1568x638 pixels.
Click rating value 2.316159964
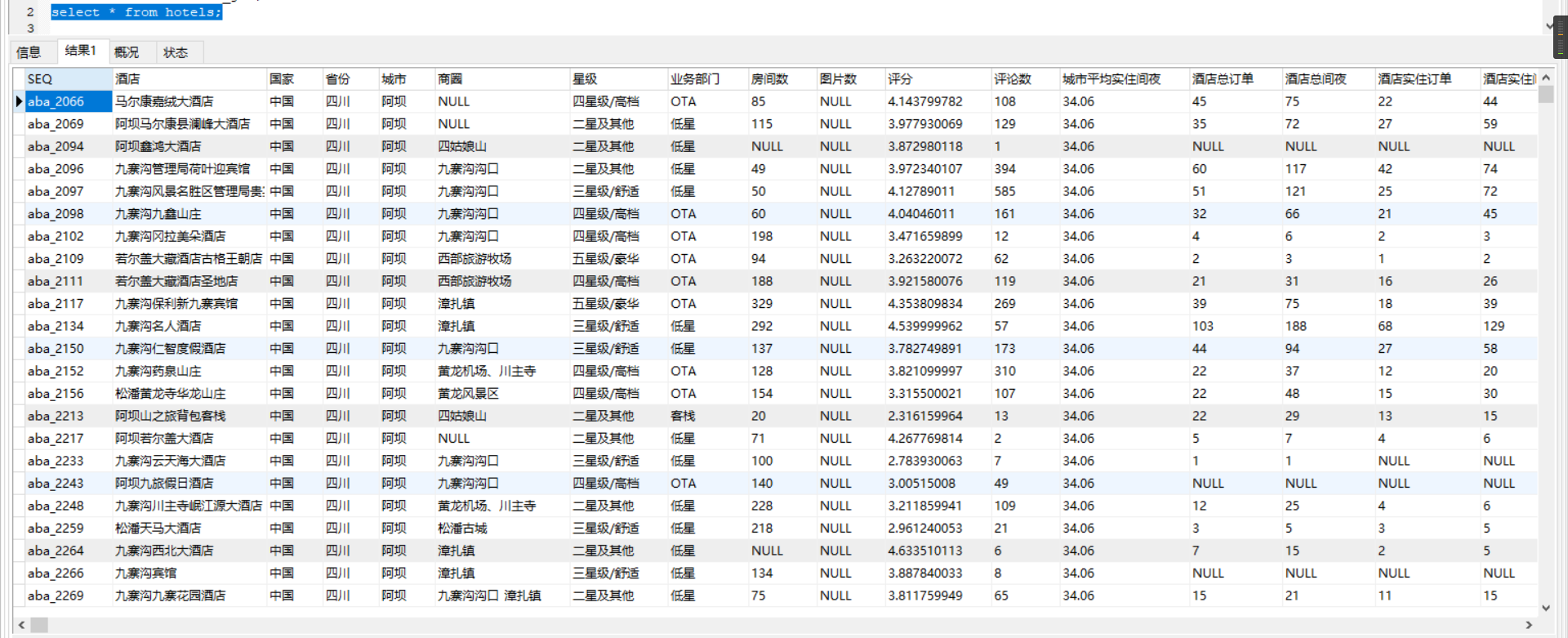tap(925, 417)
